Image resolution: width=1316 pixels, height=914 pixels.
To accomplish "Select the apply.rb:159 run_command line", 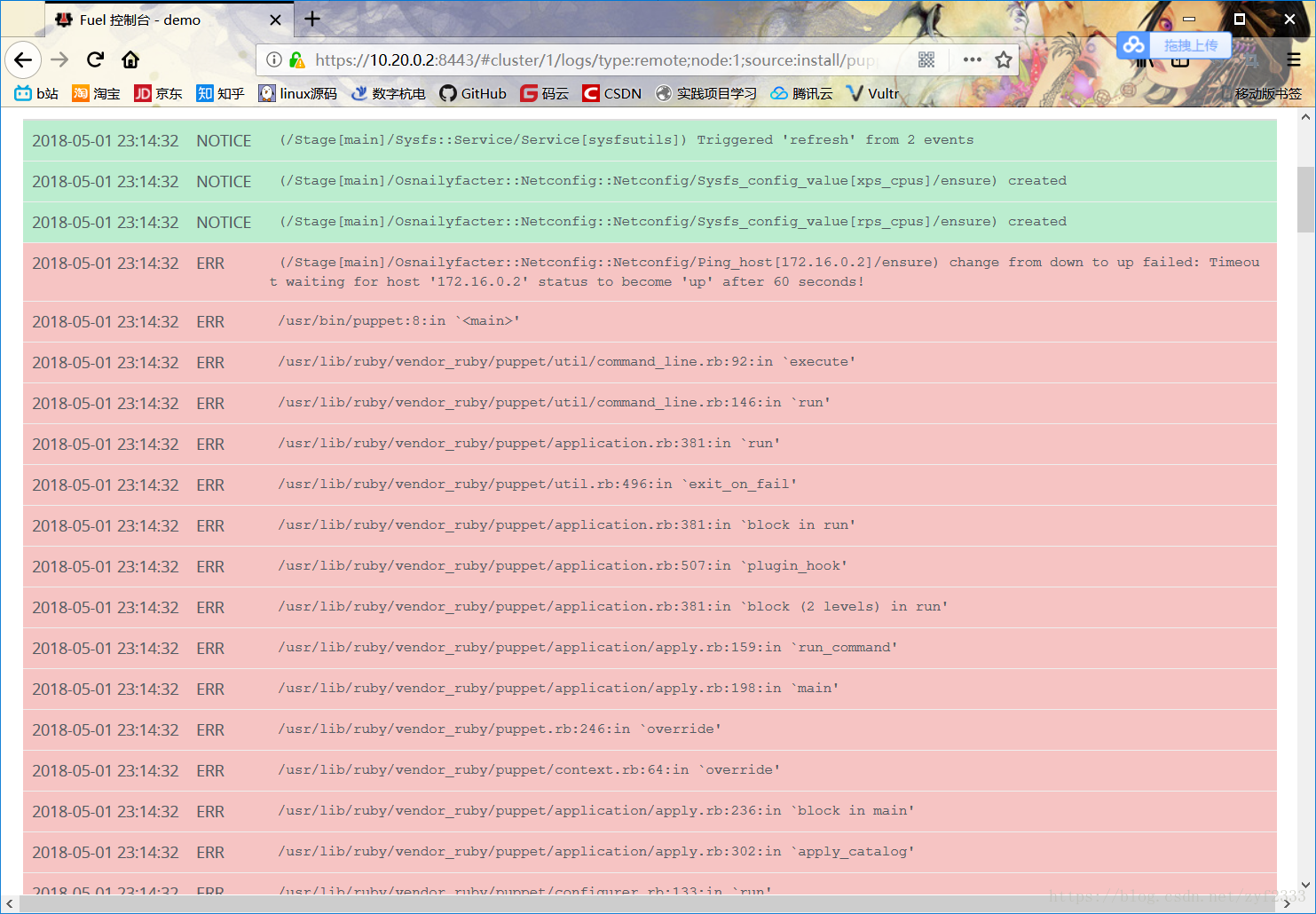I will pos(650,648).
